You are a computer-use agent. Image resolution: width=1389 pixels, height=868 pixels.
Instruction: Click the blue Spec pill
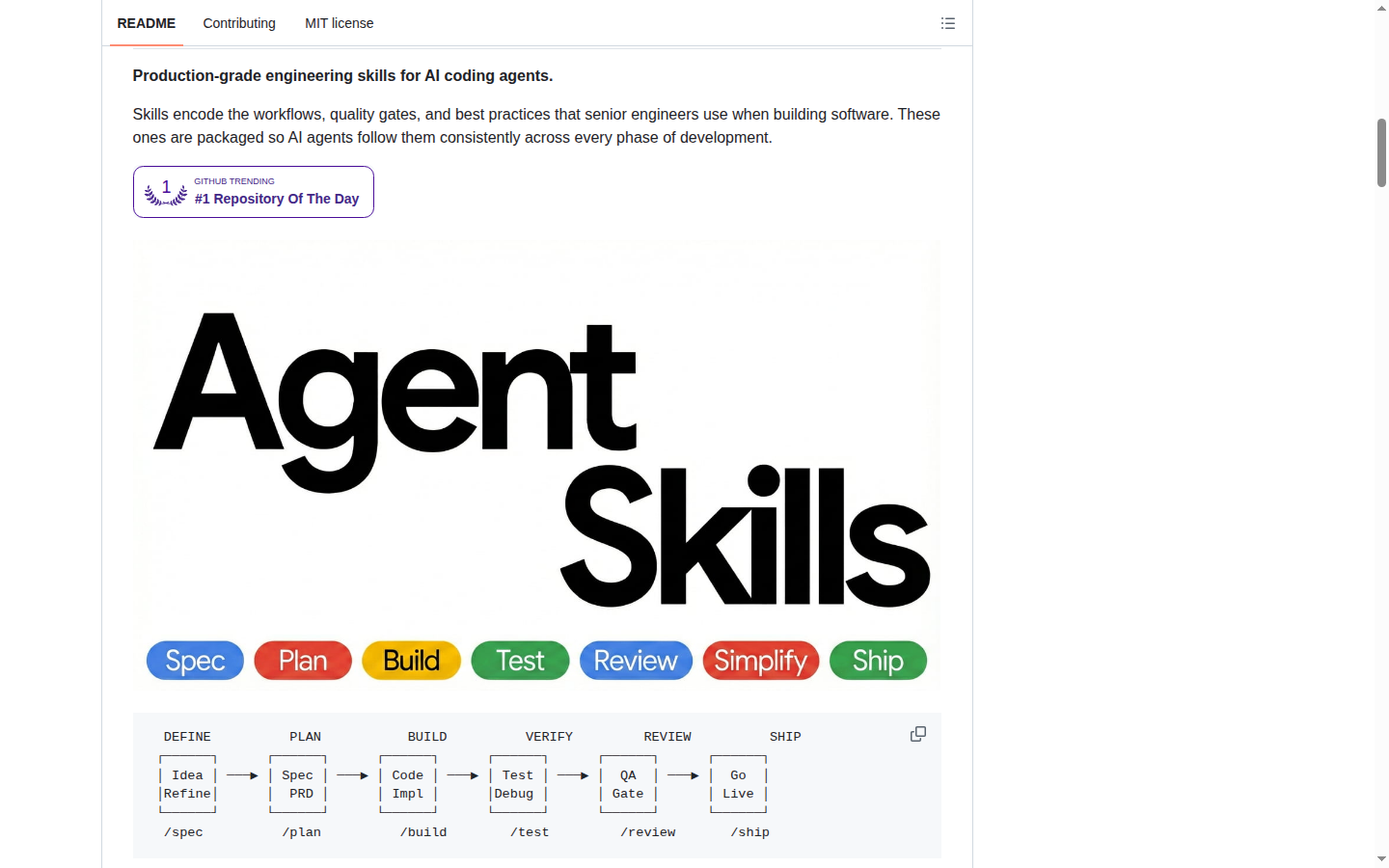point(195,661)
